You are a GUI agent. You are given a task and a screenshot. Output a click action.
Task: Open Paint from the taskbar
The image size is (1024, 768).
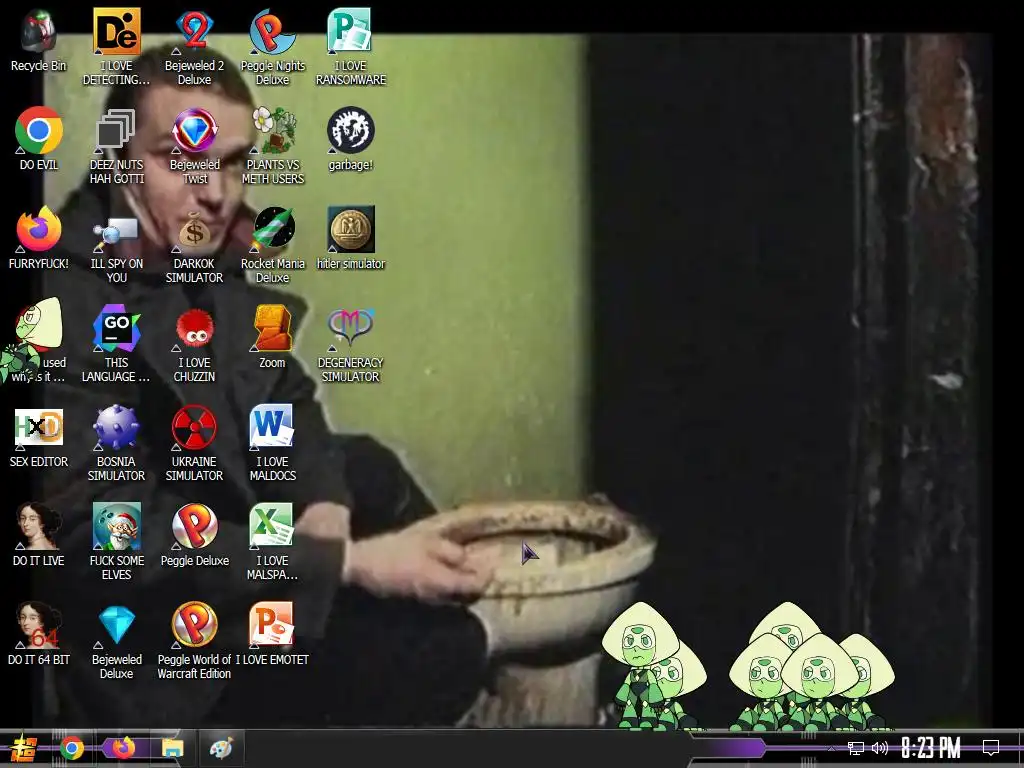[x=221, y=748]
